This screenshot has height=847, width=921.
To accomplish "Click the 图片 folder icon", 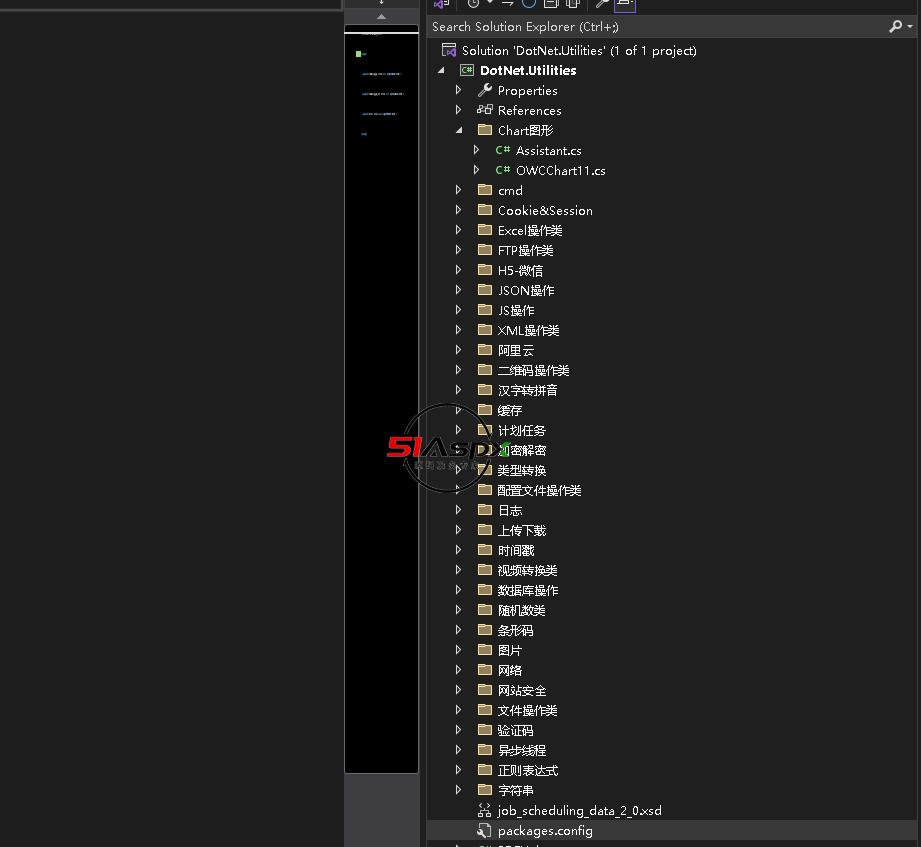I will point(485,649).
